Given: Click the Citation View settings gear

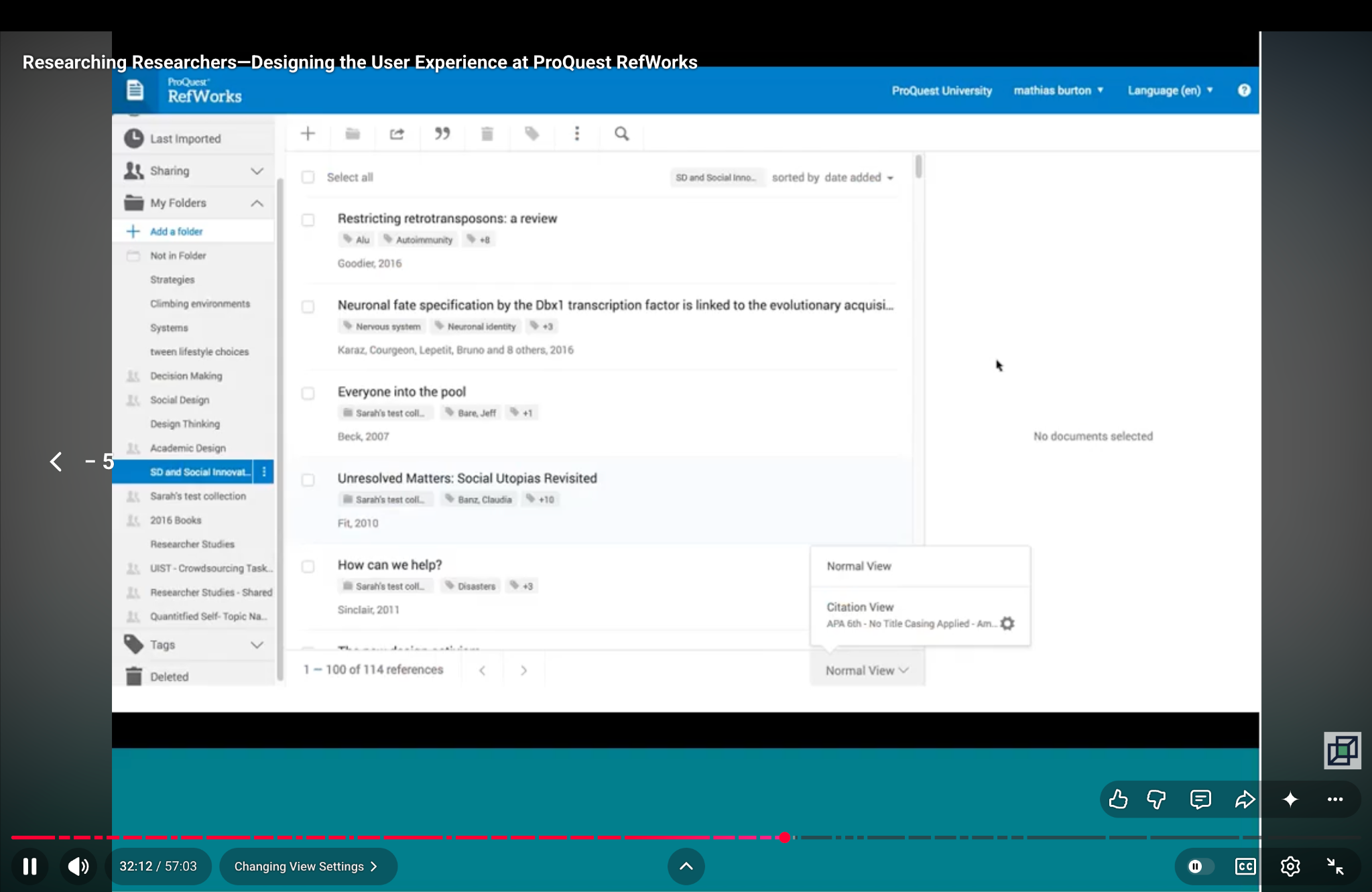Looking at the screenshot, I should (x=1007, y=623).
